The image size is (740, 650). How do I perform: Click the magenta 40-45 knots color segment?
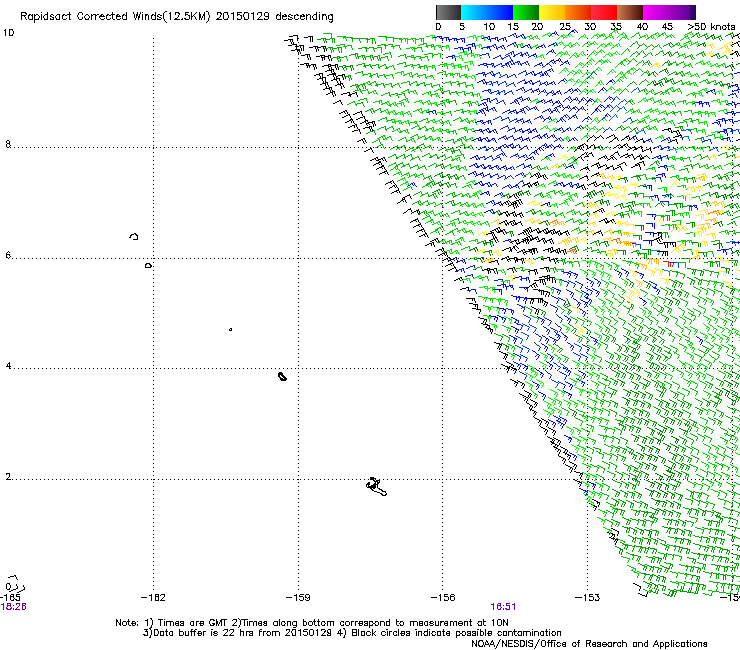(x=656, y=12)
